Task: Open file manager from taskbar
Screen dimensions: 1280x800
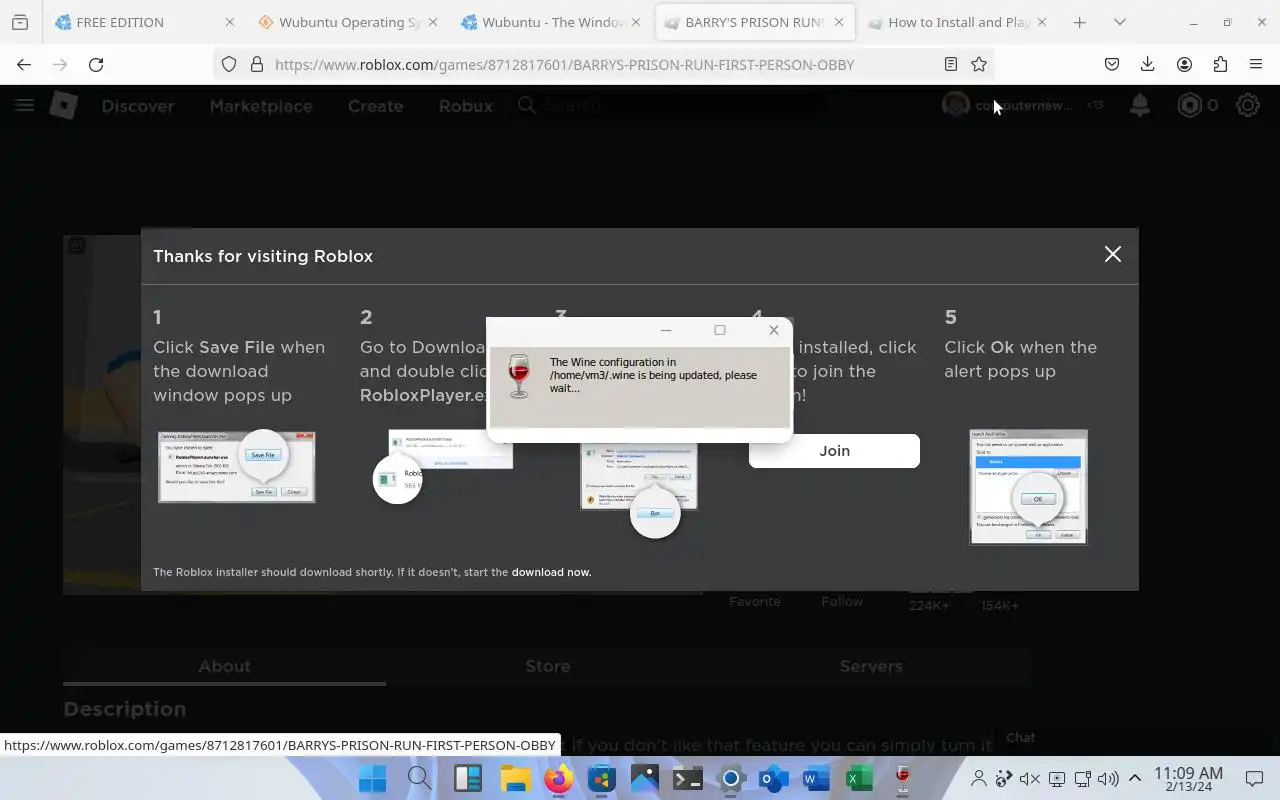Action: 514,778
